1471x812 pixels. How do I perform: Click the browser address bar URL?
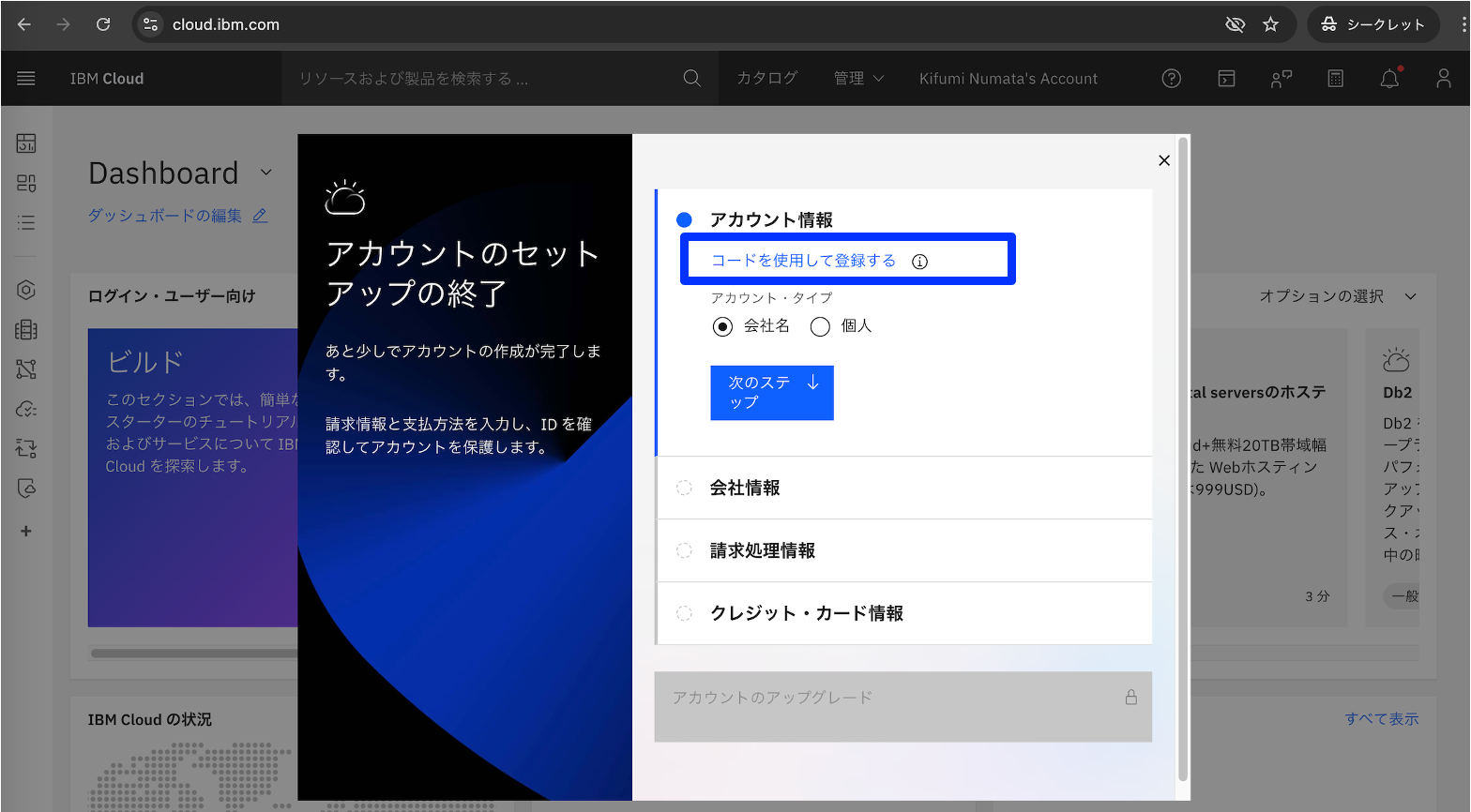226,24
